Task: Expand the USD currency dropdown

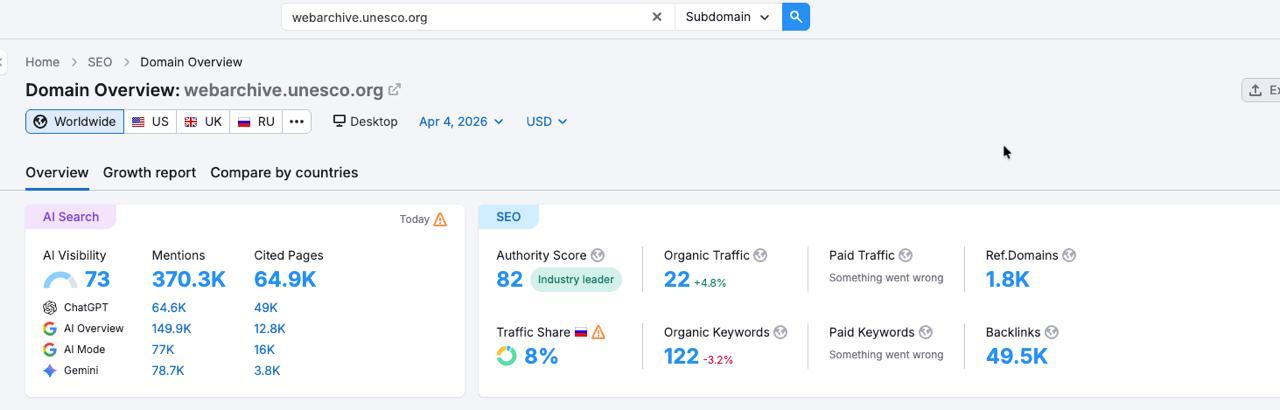Action: tap(546, 122)
